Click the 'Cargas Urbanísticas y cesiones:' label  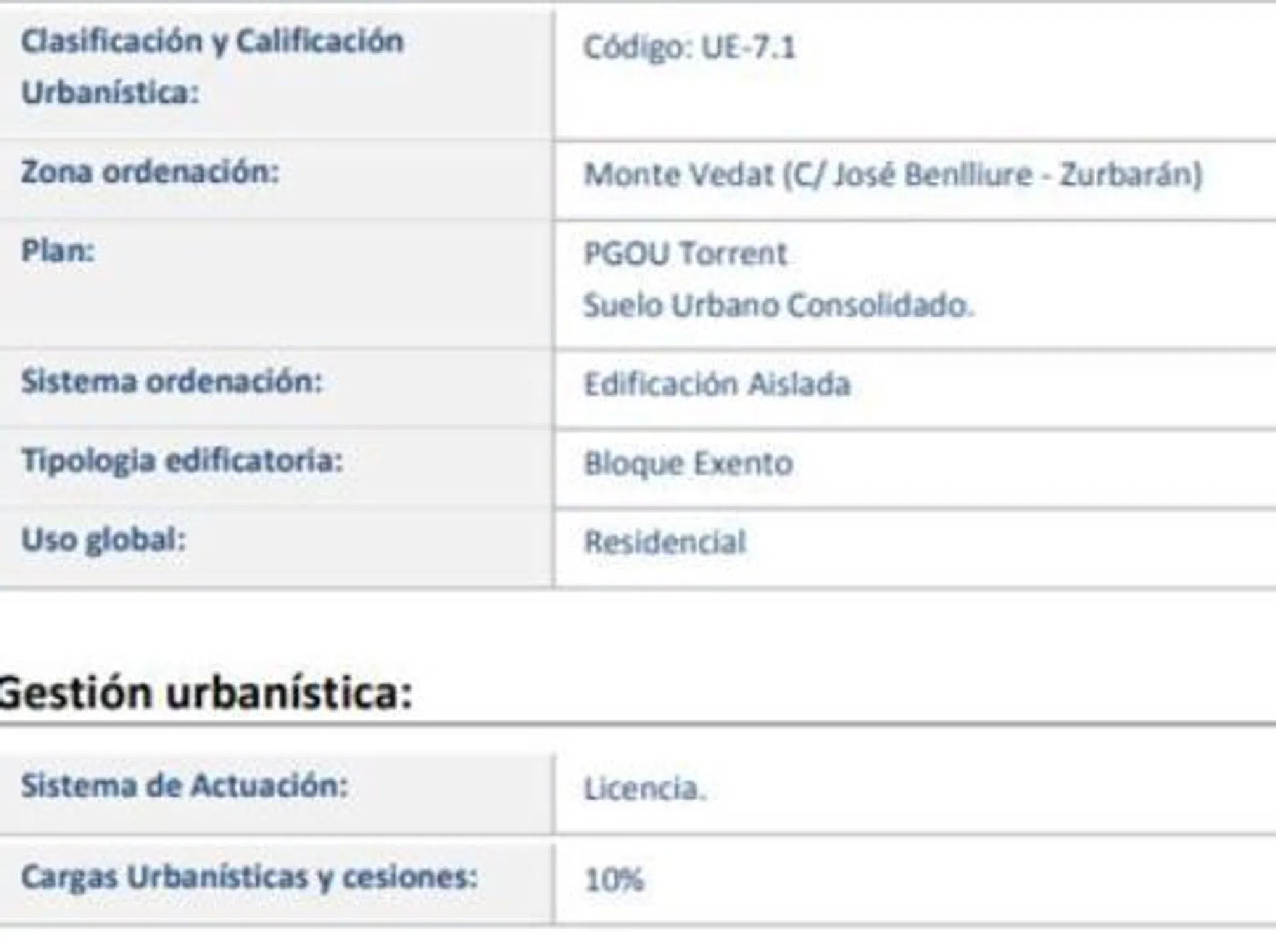pos(249,877)
